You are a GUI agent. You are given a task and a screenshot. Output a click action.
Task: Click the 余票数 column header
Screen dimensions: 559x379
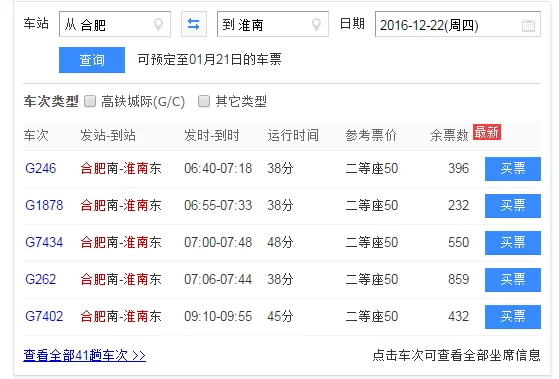tap(449, 135)
